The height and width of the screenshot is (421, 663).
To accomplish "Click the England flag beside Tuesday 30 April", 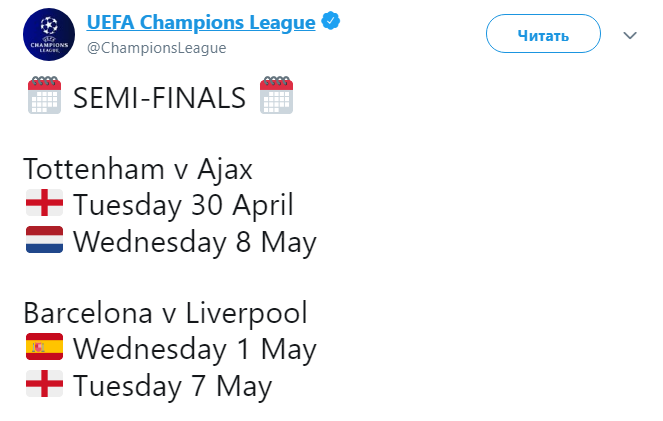I will tap(44, 203).
